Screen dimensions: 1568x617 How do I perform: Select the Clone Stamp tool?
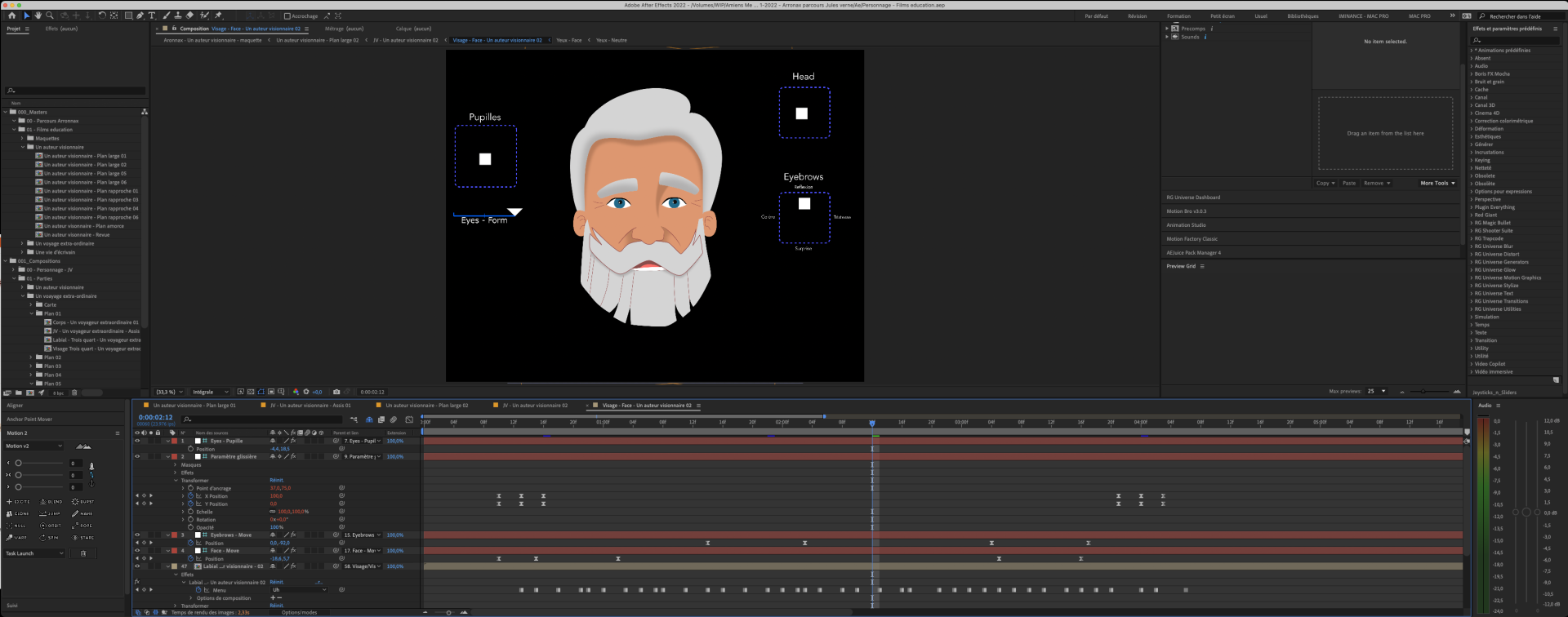pos(178,16)
